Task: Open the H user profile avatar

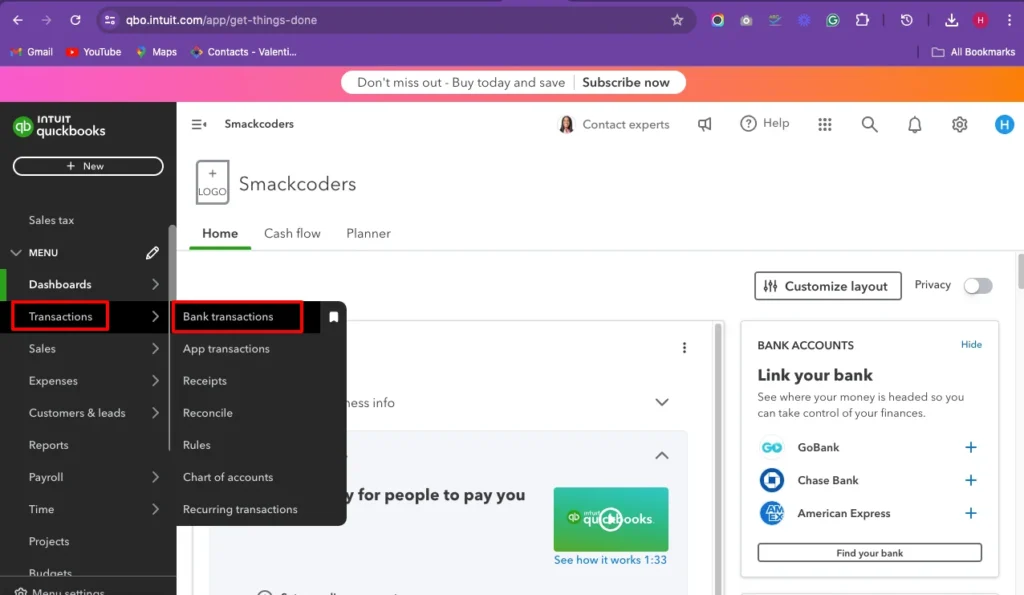Action: (1004, 124)
